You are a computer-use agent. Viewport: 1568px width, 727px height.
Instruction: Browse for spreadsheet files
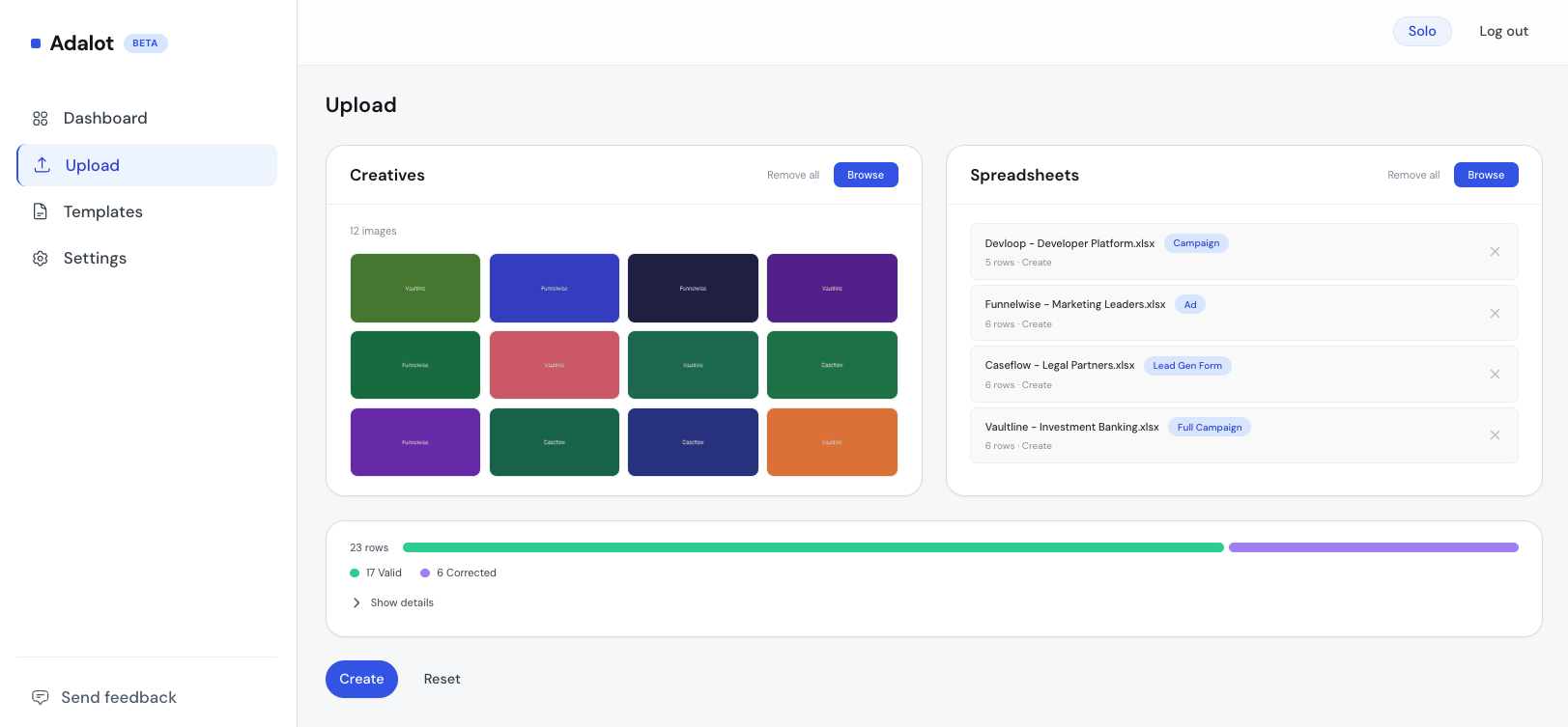coord(1485,175)
